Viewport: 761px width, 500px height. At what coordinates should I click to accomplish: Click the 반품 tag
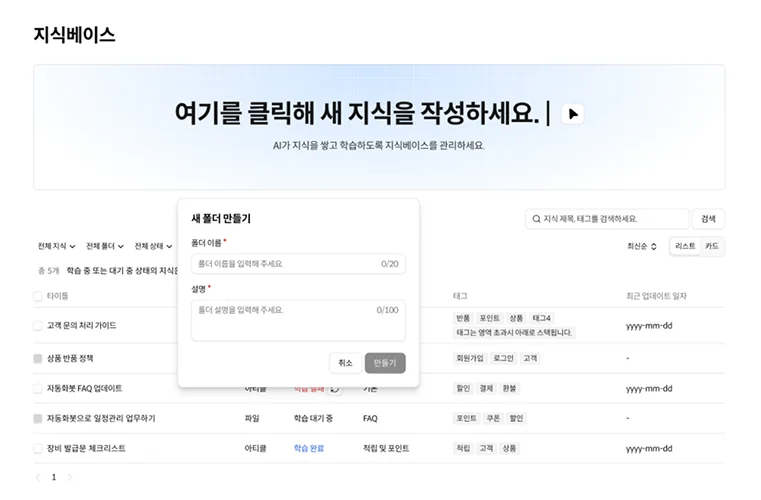(463, 318)
